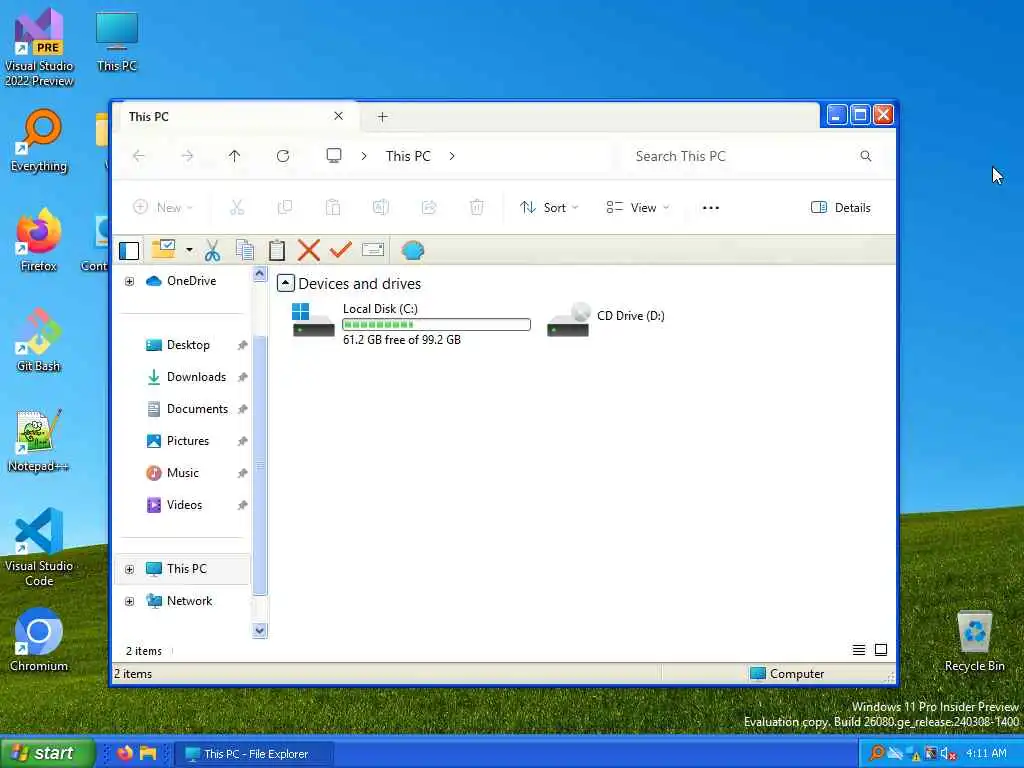This screenshot has height=768, width=1024.
Task: Click the Rename box icon in classic toolbar
Action: (x=373, y=249)
